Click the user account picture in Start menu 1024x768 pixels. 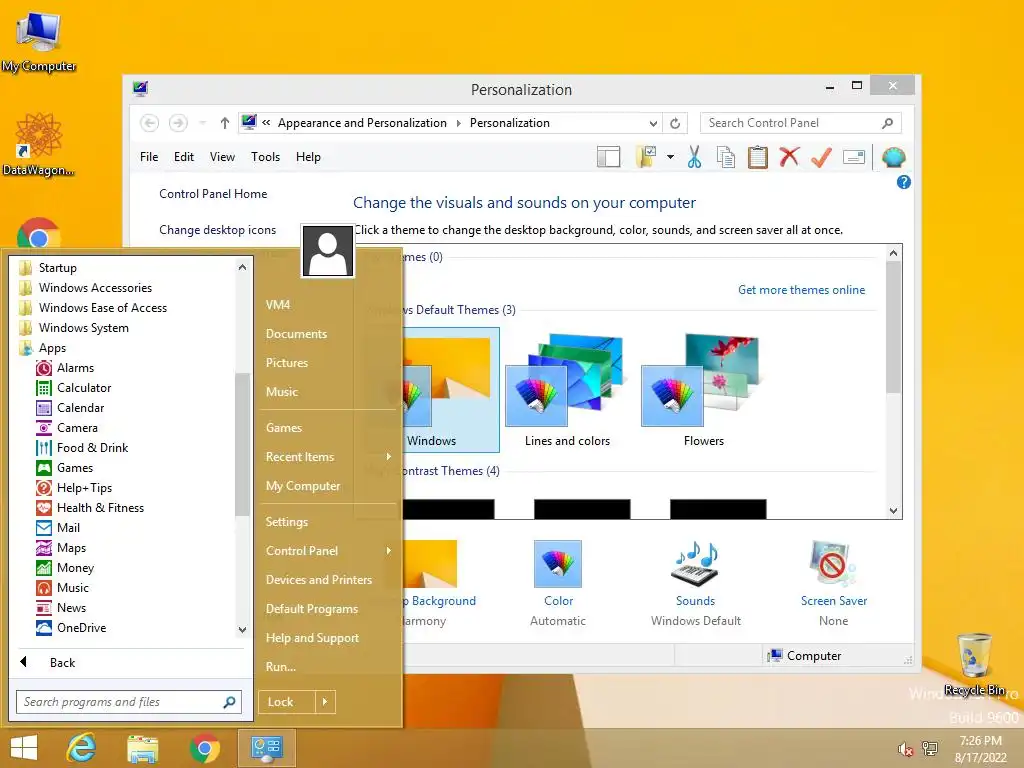point(328,251)
